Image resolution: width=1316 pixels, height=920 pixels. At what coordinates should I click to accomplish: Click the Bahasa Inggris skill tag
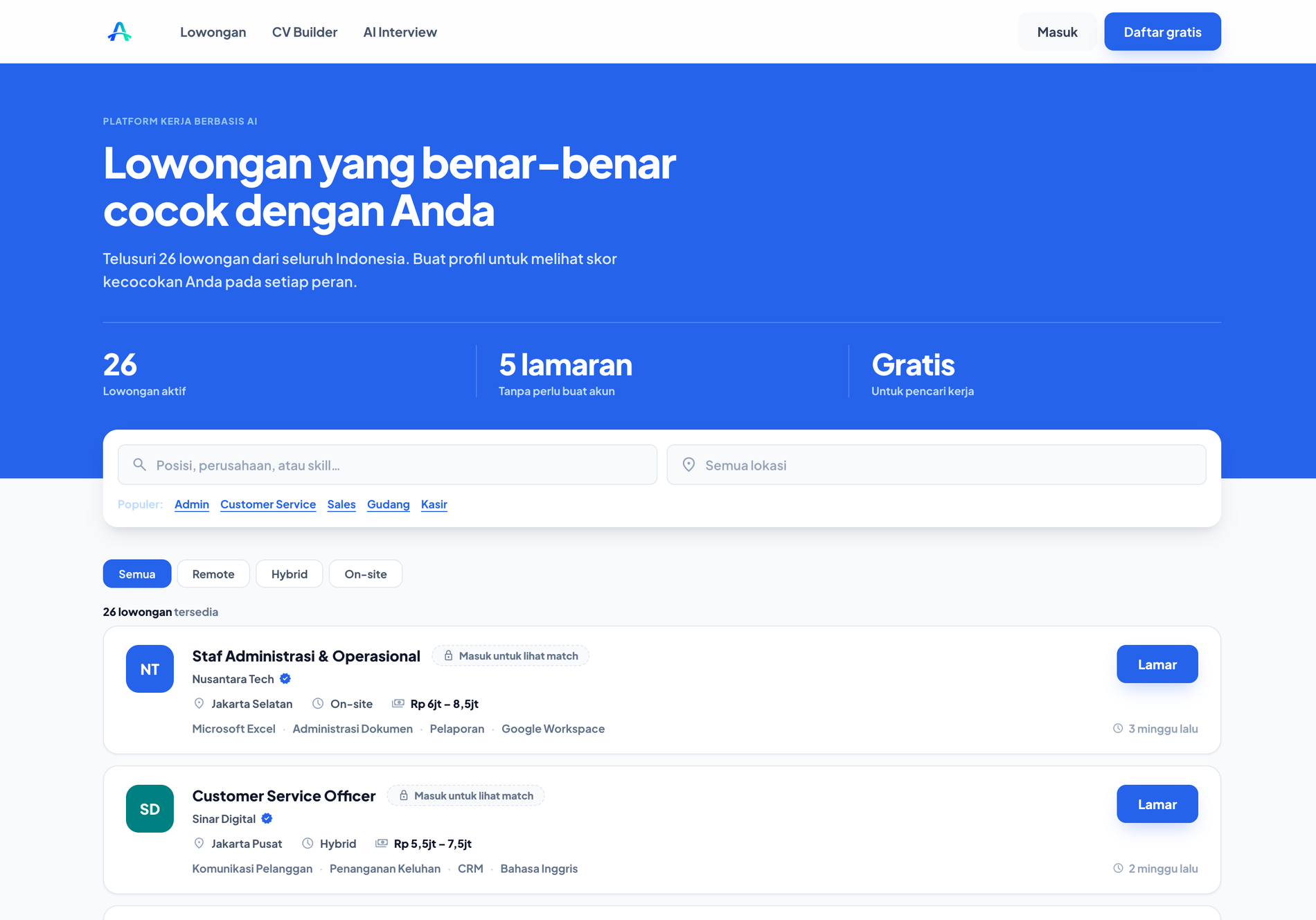point(539,869)
